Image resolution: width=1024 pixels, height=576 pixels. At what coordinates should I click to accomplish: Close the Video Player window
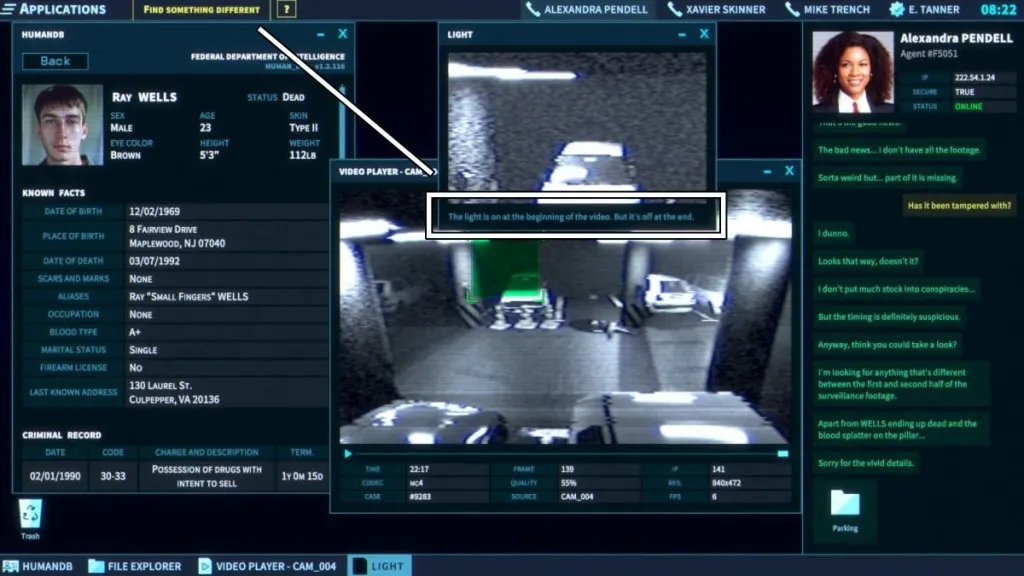pyautogui.click(x=789, y=171)
